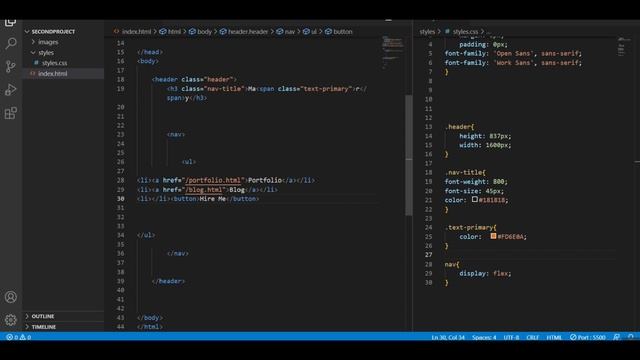
Task: Click the .header selector in CSS
Action: [x=458, y=127]
